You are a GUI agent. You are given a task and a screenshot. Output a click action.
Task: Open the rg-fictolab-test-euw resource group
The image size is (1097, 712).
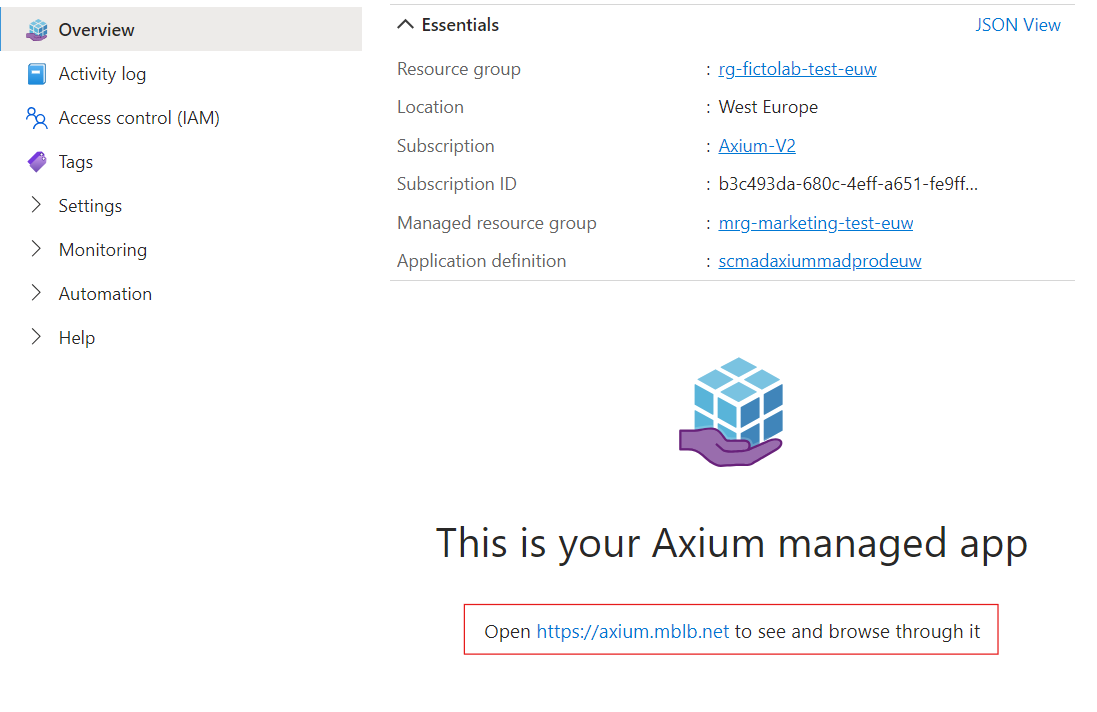tap(797, 68)
